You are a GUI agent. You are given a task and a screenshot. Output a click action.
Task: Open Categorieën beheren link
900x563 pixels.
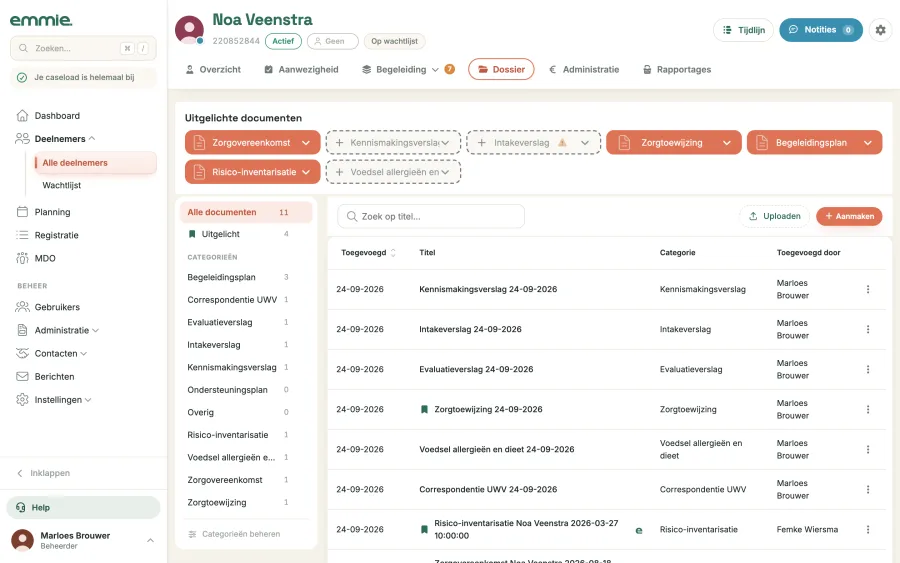pyautogui.click(x=234, y=534)
